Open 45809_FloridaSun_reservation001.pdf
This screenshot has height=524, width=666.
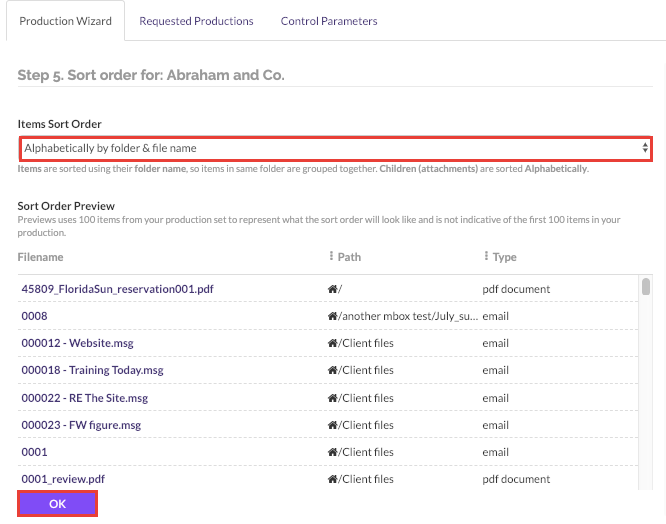point(117,289)
